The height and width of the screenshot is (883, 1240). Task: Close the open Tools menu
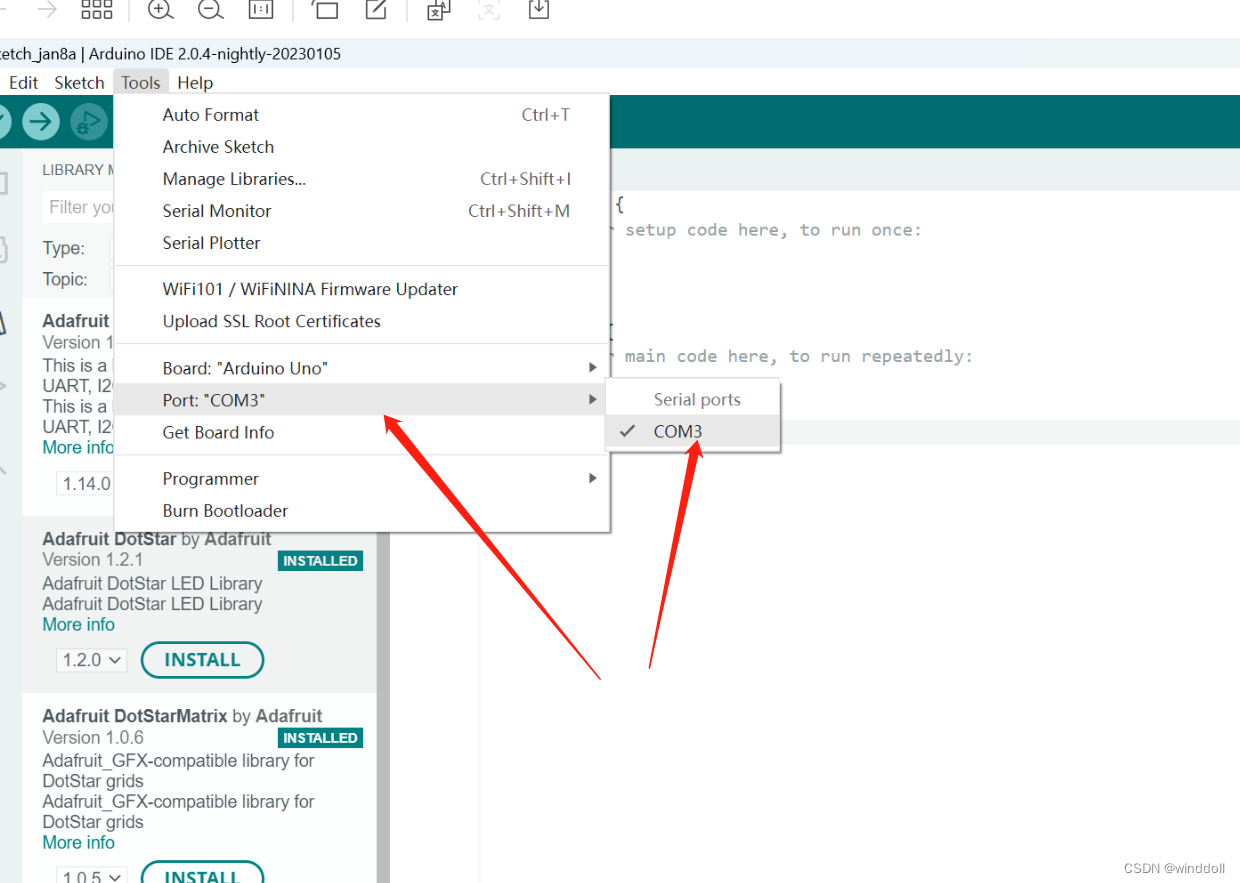(x=141, y=83)
